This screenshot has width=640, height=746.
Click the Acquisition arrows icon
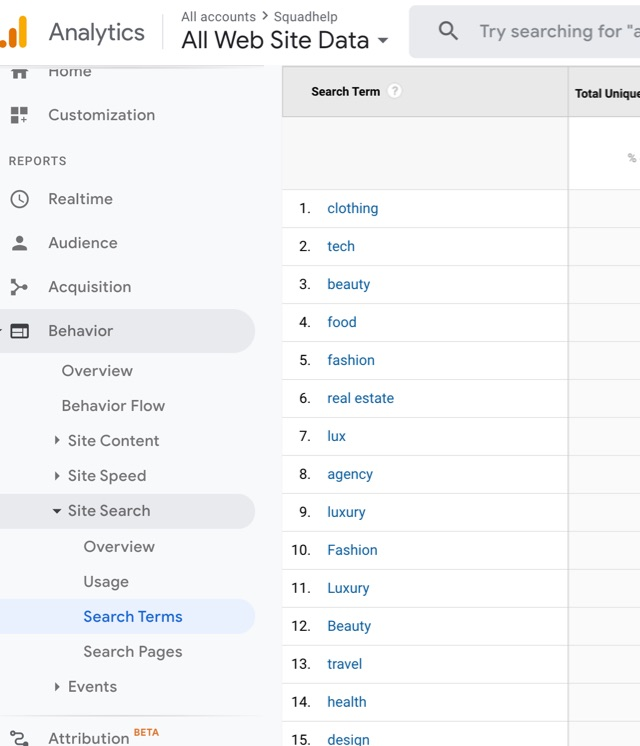[x=19, y=287]
